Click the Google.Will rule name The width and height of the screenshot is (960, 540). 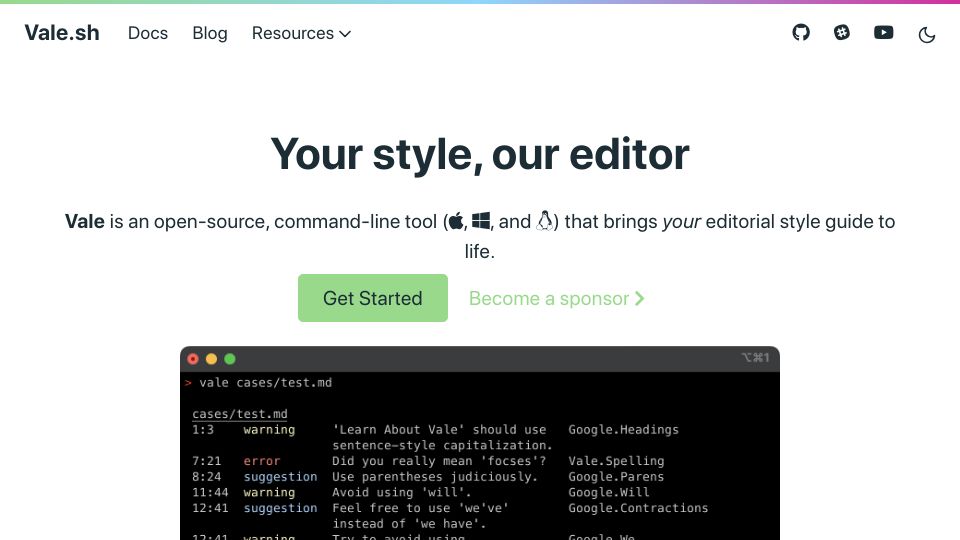click(609, 492)
